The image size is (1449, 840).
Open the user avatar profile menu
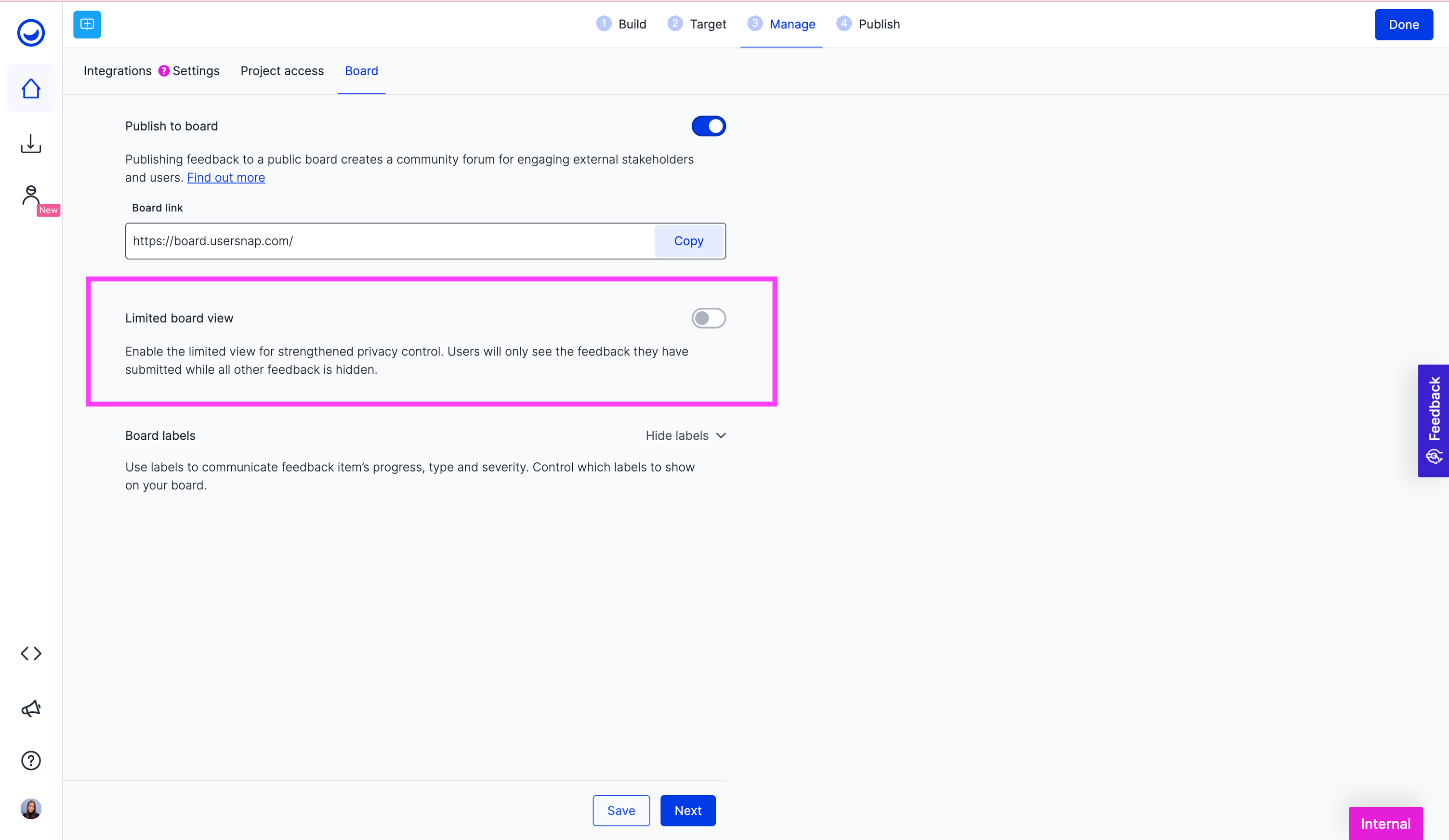(x=31, y=809)
